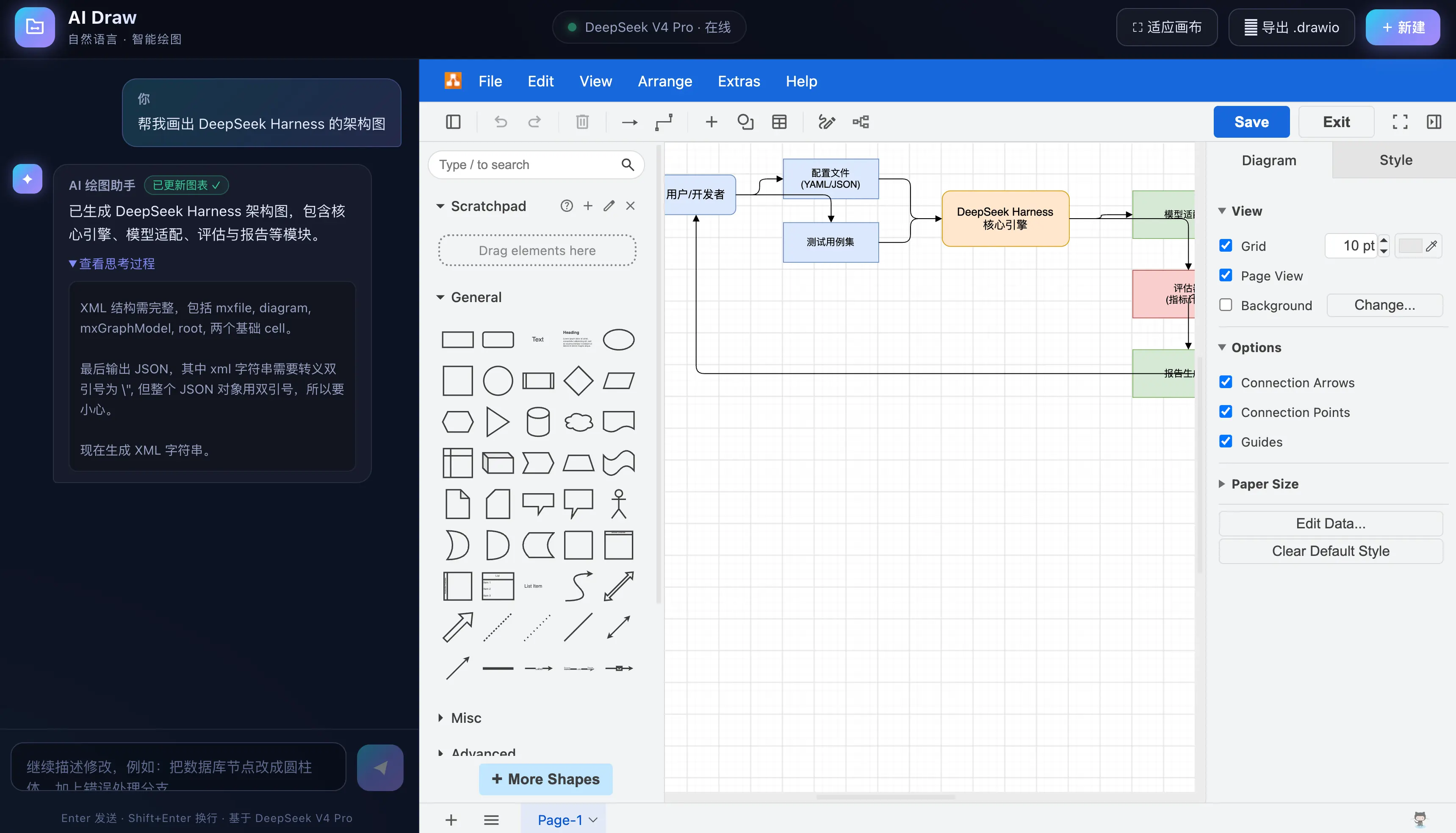This screenshot has height=833, width=1456.
Task: Click the 新建 button
Action: click(1402, 27)
